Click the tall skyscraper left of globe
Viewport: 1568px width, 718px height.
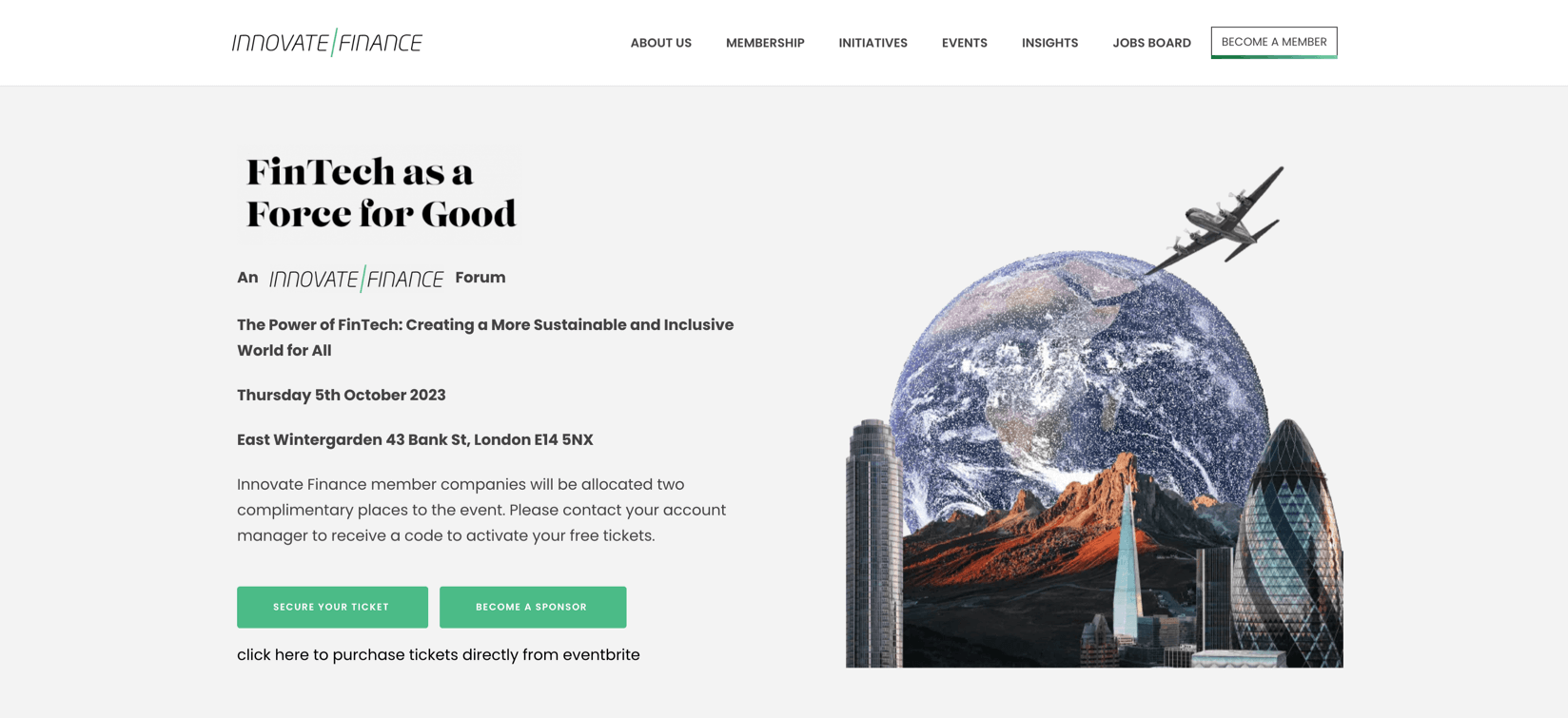coord(873,543)
